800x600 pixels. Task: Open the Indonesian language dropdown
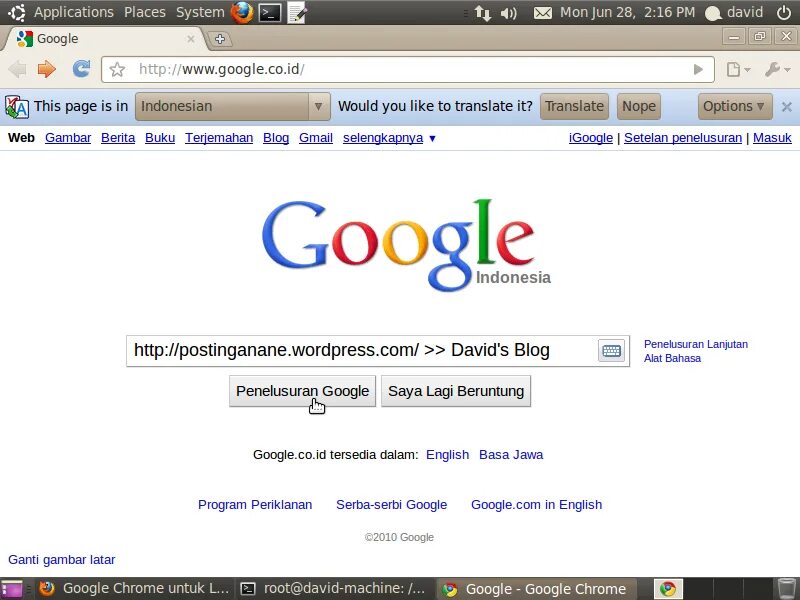point(233,106)
